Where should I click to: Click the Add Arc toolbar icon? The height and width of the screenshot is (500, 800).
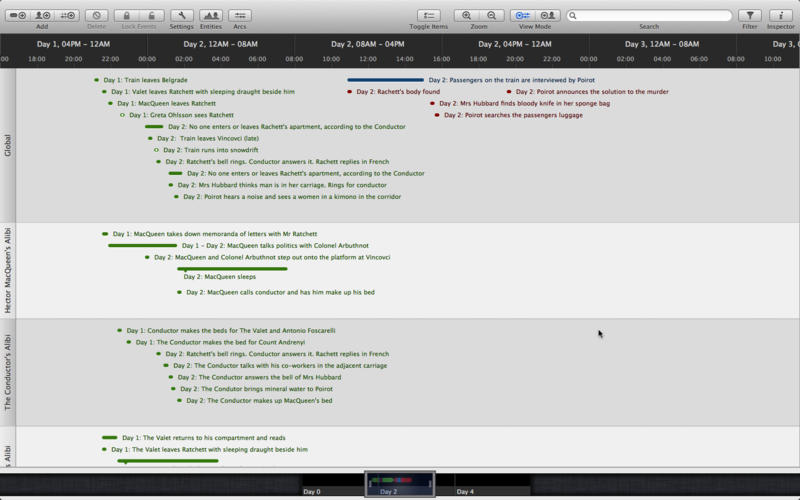68,15
